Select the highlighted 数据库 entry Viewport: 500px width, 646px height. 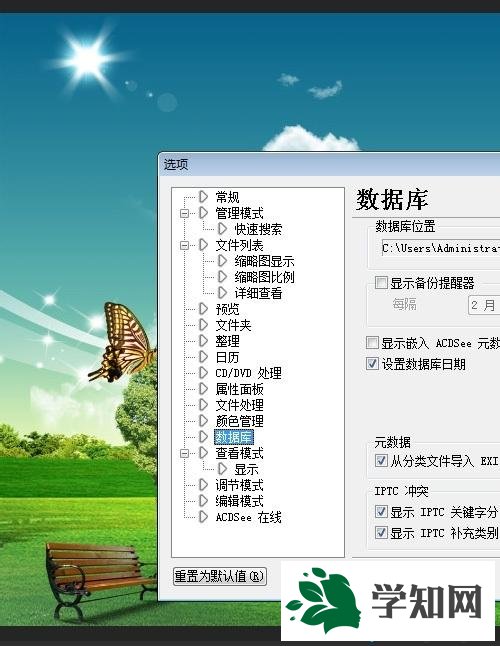click(234, 437)
